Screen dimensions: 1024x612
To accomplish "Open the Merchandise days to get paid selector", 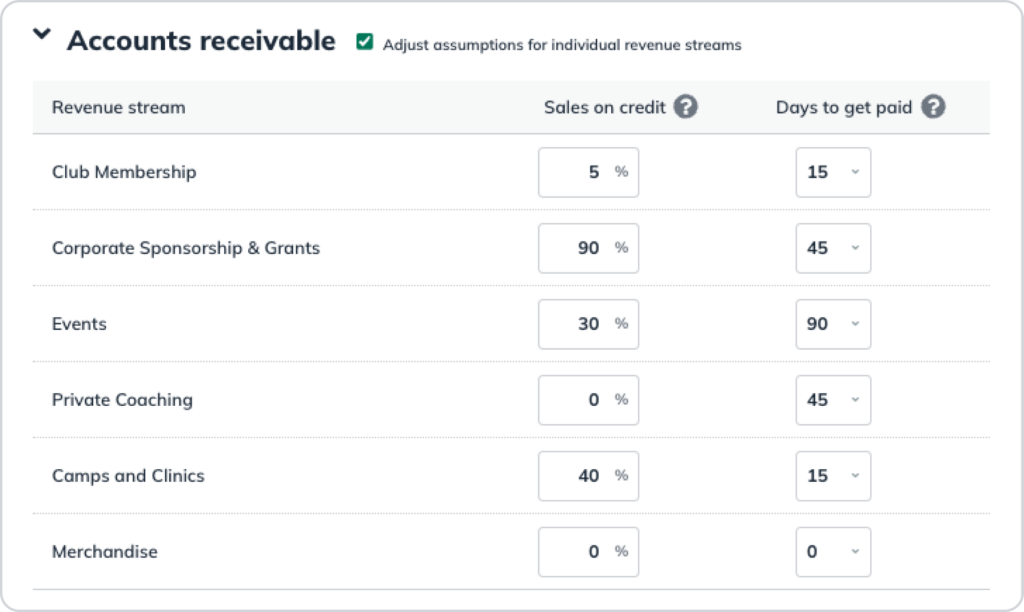I will tap(833, 551).
